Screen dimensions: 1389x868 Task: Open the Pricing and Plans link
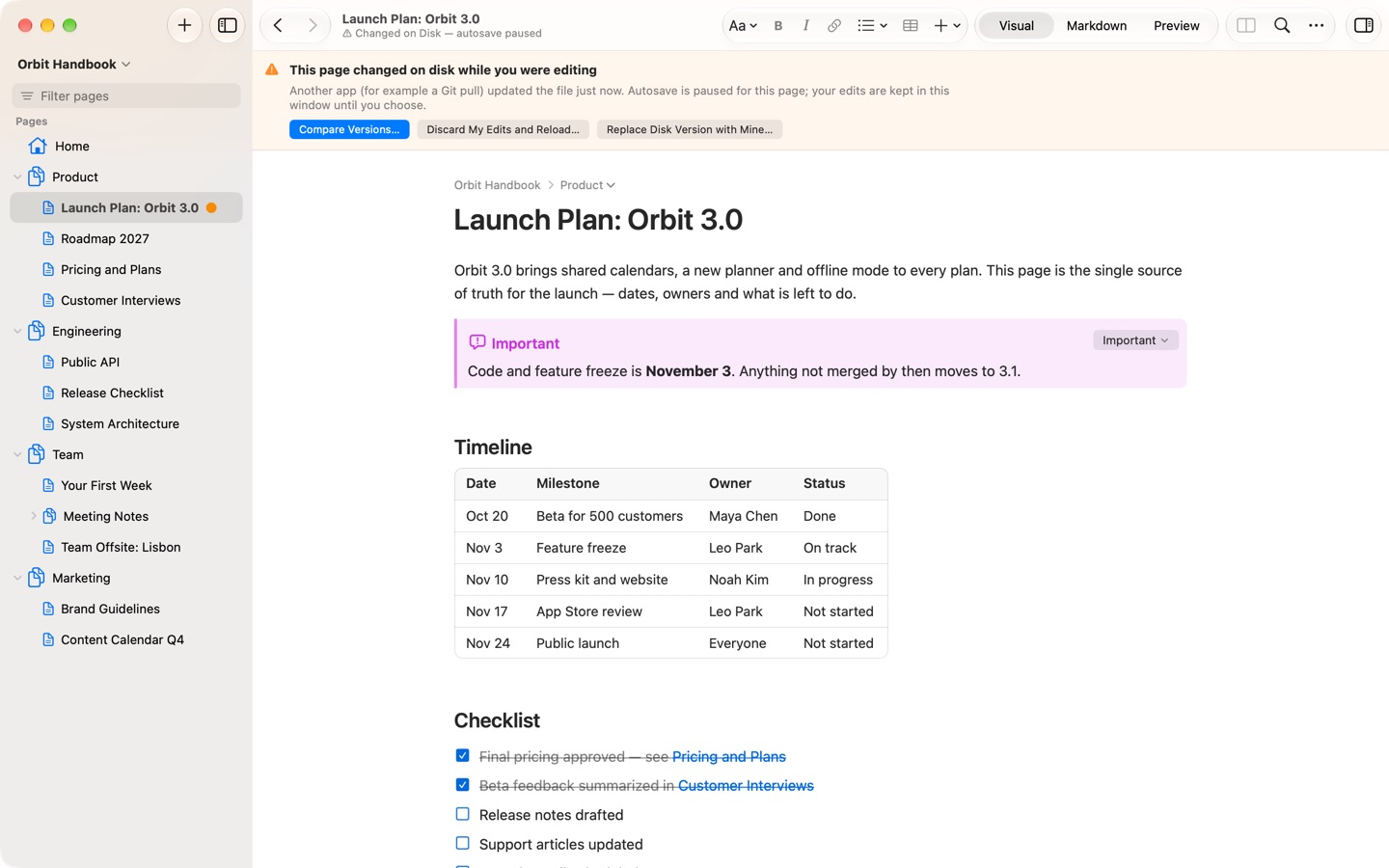click(x=729, y=757)
